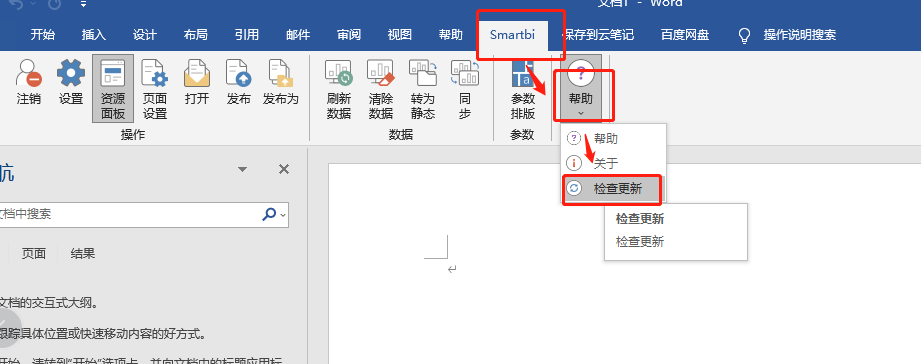The height and width of the screenshot is (364, 921).
Task: Click the 发布 publish icon
Action: (x=239, y=83)
